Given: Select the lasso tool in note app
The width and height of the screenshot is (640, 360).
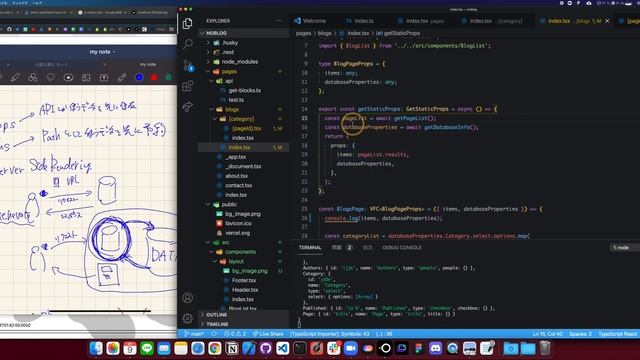Looking at the screenshot, I should coord(51,77).
